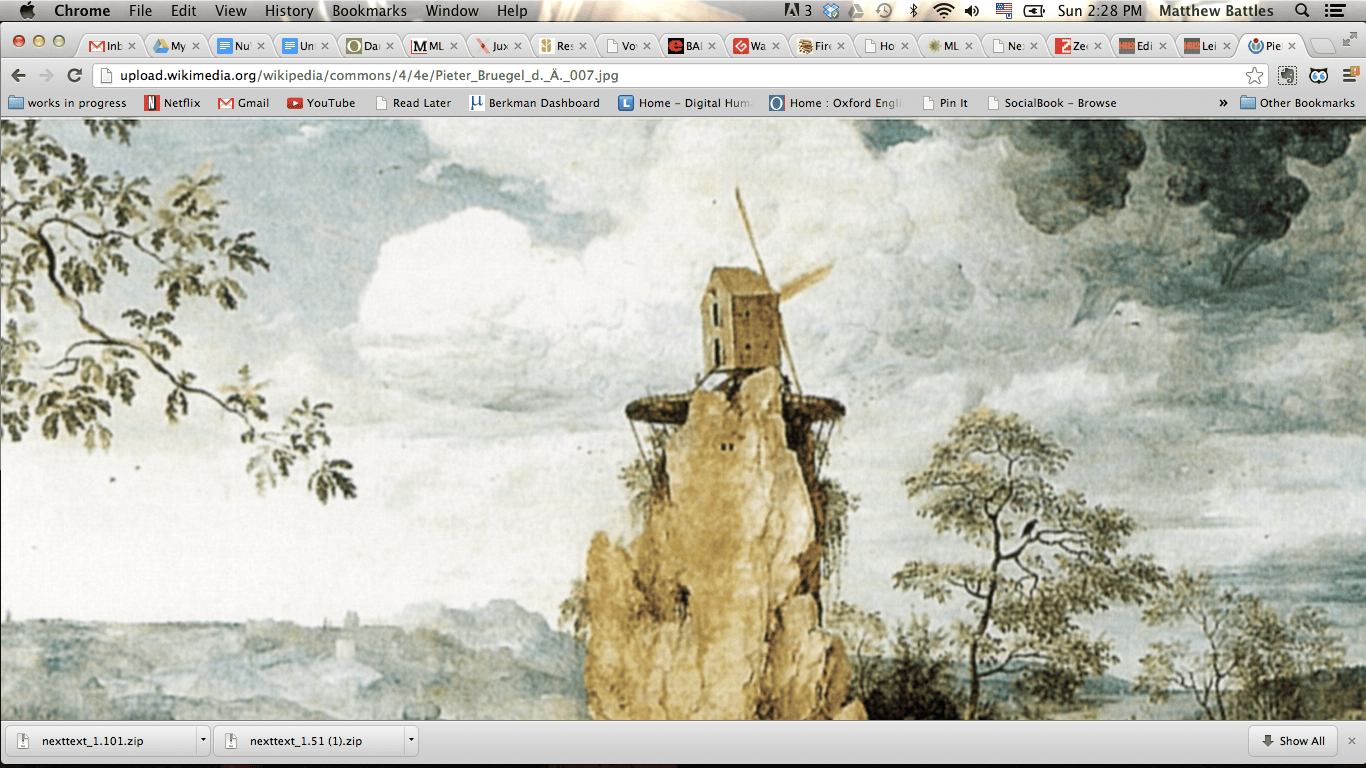The image size is (1366, 768).
Task: Expand options for nexttext_1.51 (1).zip download
Action: pyautogui.click(x=411, y=741)
